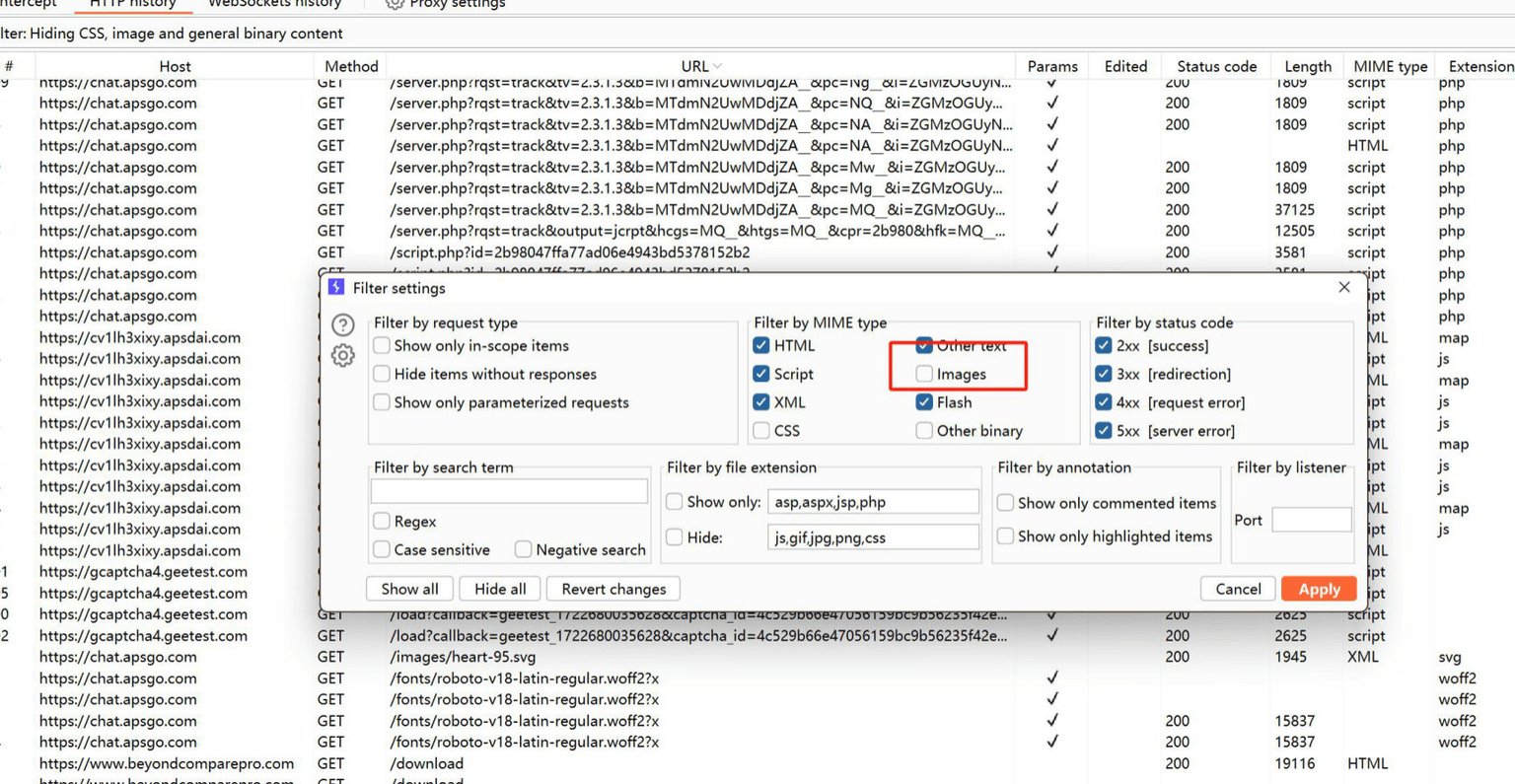The height and width of the screenshot is (784, 1515).
Task: Check Show only commented items
Action: pyautogui.click(x=1005, y=503)
